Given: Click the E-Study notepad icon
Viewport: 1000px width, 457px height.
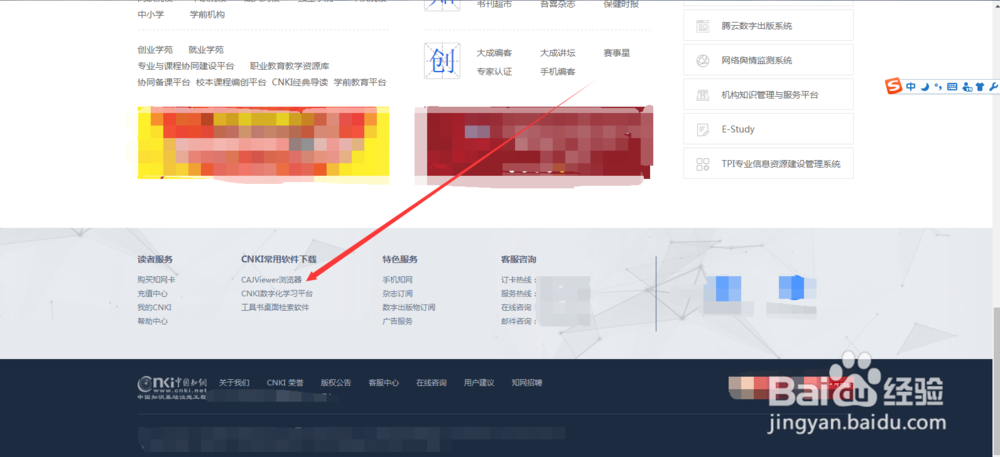Looking at the screenshot, I should coord(703,129).
